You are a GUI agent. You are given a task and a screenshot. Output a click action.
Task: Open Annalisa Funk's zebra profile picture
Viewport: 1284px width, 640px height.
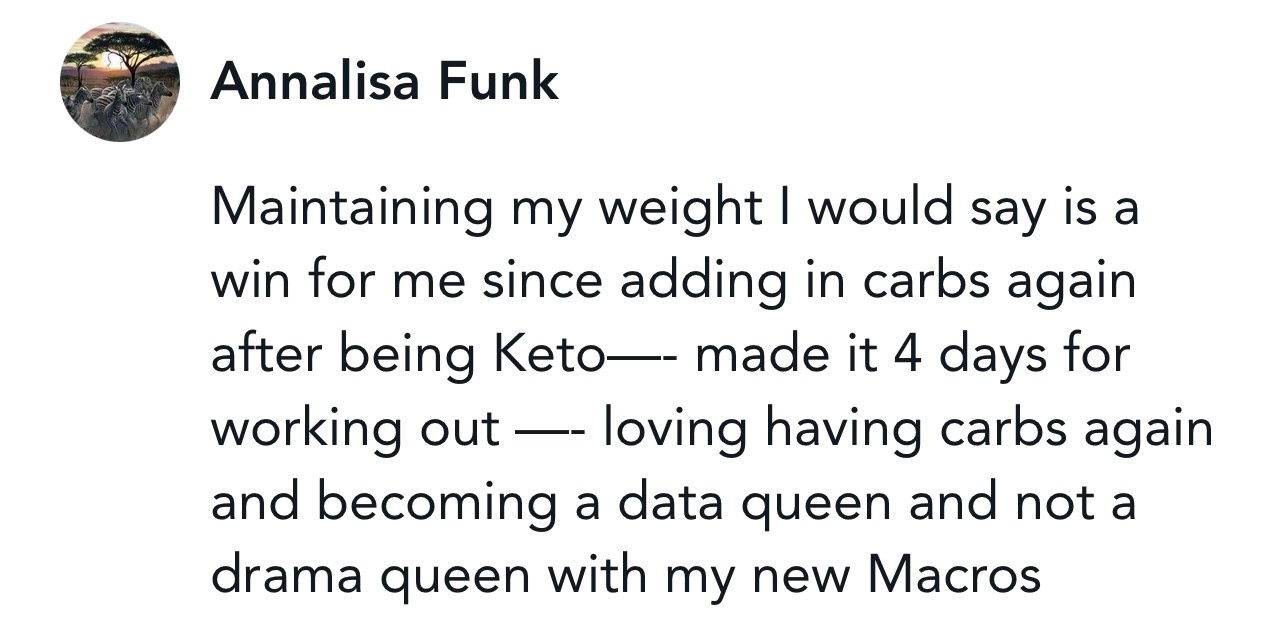pos(120,81)
